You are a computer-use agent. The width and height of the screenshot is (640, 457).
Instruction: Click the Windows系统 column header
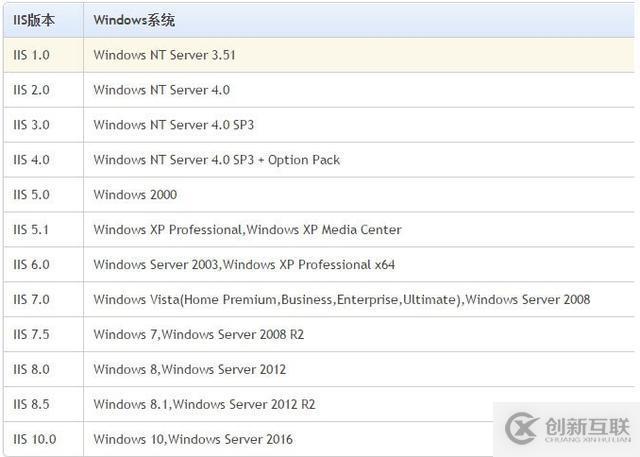click(x=134, y=20)
